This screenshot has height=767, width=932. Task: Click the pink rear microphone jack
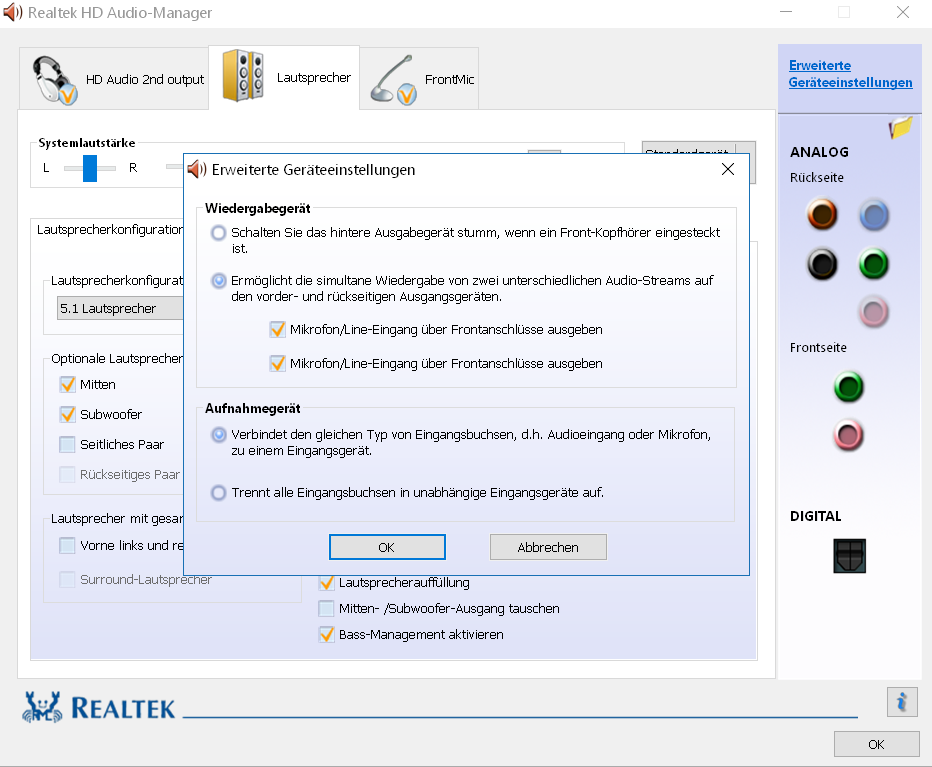click(x=874, y=312)
